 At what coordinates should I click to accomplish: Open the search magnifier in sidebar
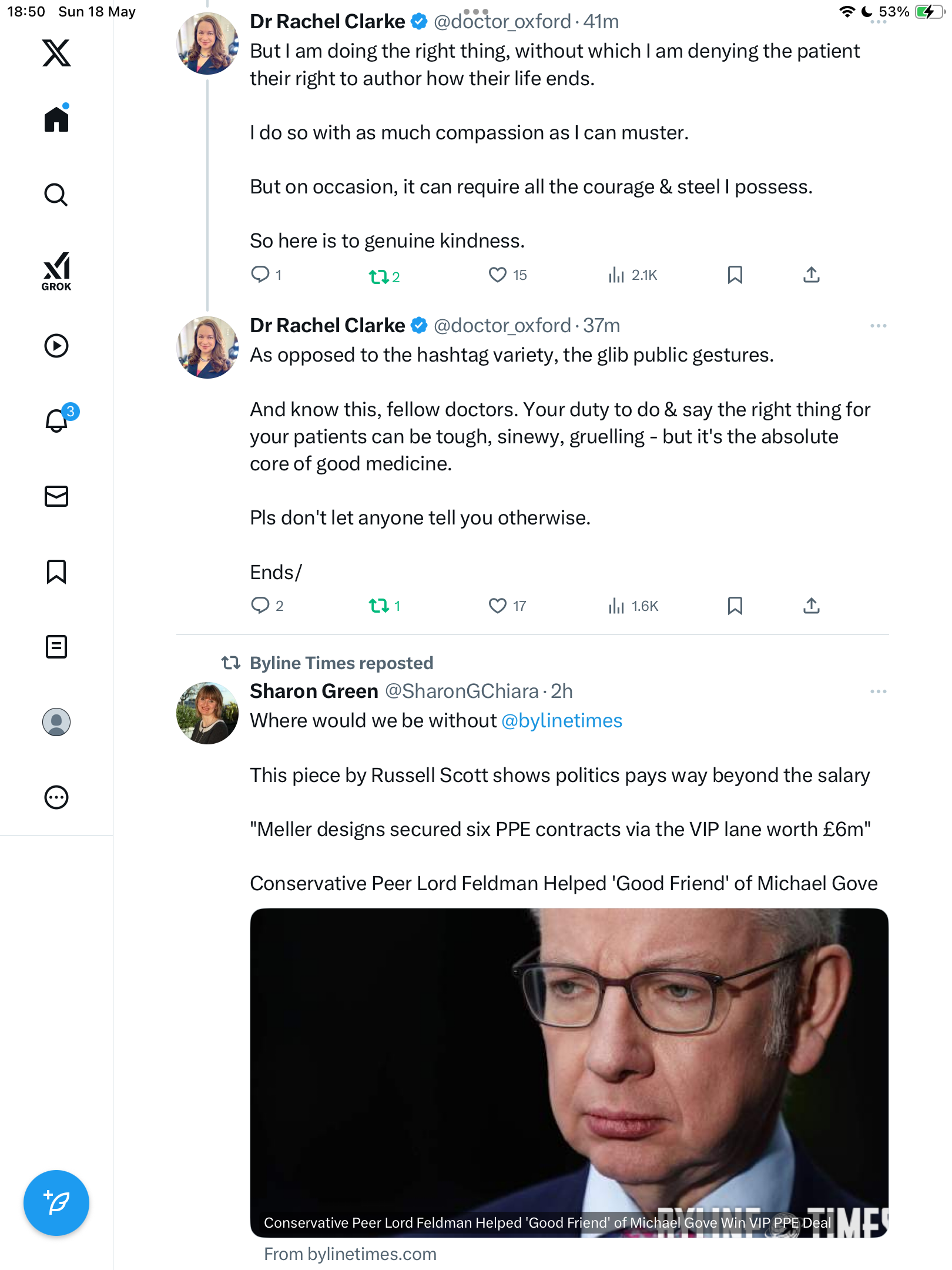[56, 195]
